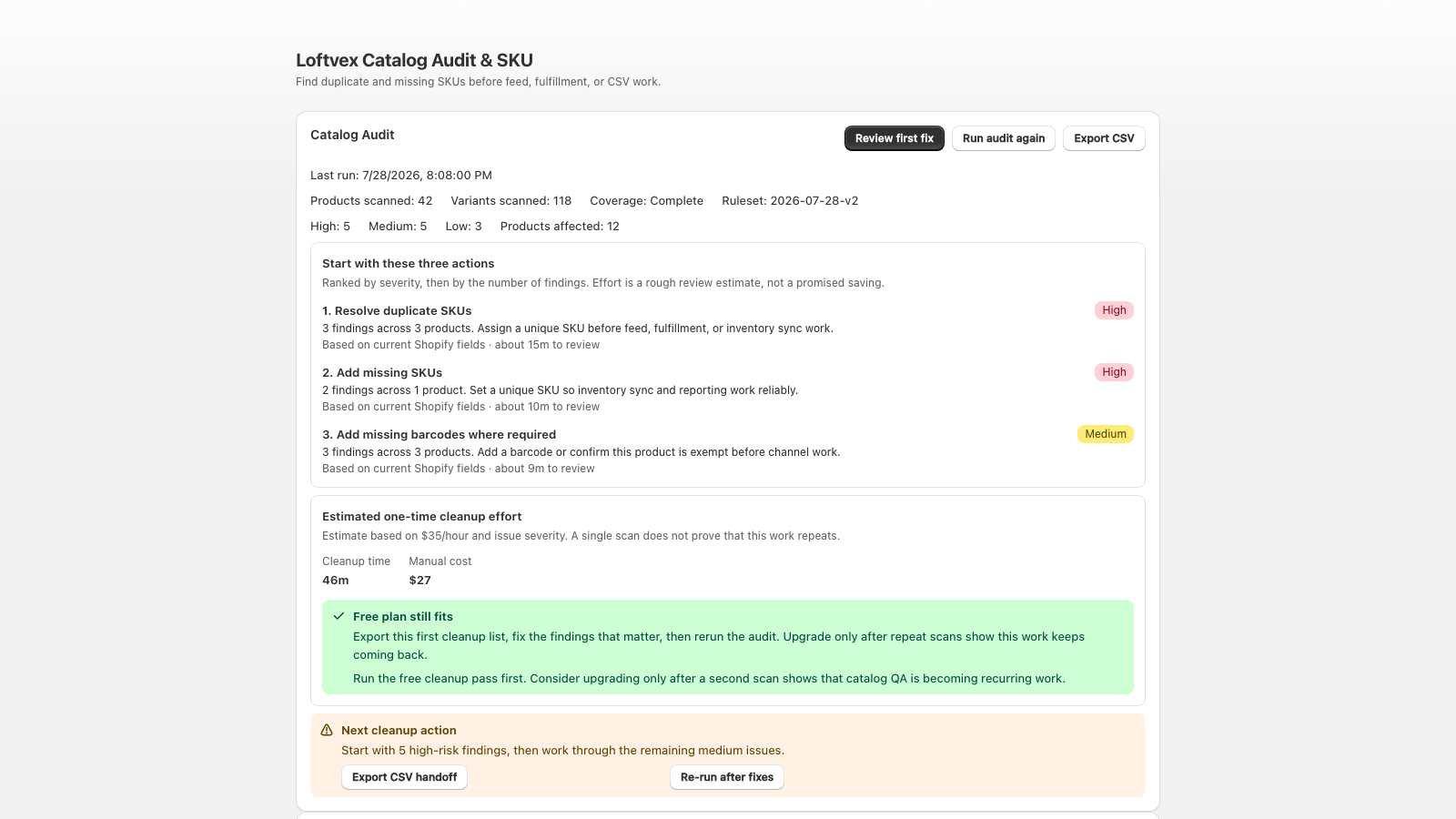Click Re-run after fixes button
Screen dimensions: 1456x819
pos(726,777)
